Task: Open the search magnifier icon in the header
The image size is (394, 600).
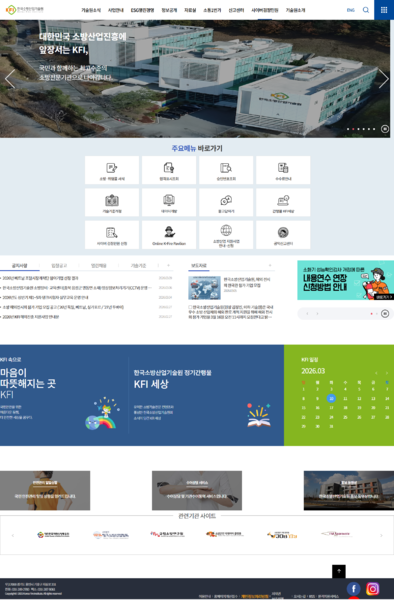Action: (x=366, y=10)
